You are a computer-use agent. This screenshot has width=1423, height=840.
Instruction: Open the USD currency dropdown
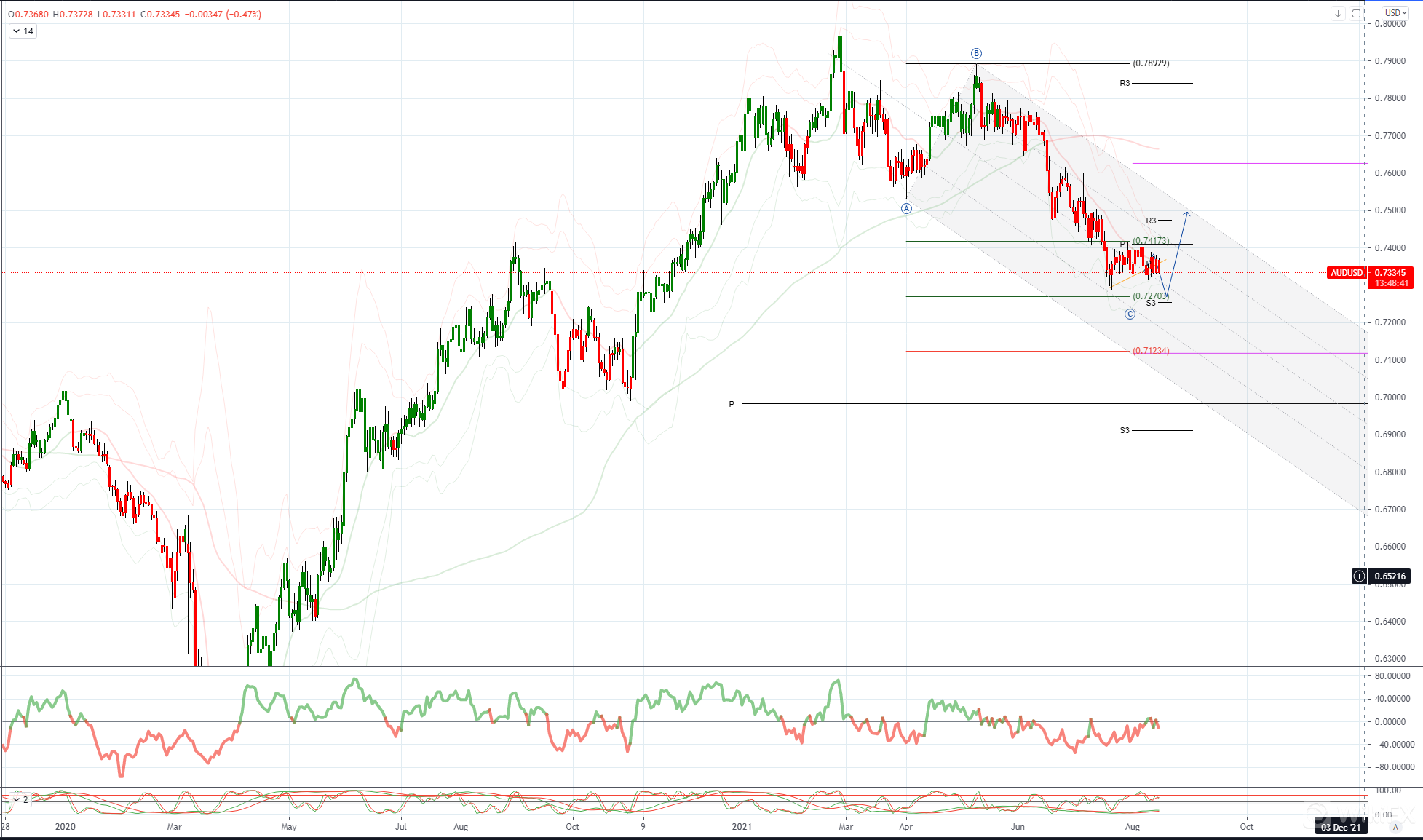tap(1395, 13)
